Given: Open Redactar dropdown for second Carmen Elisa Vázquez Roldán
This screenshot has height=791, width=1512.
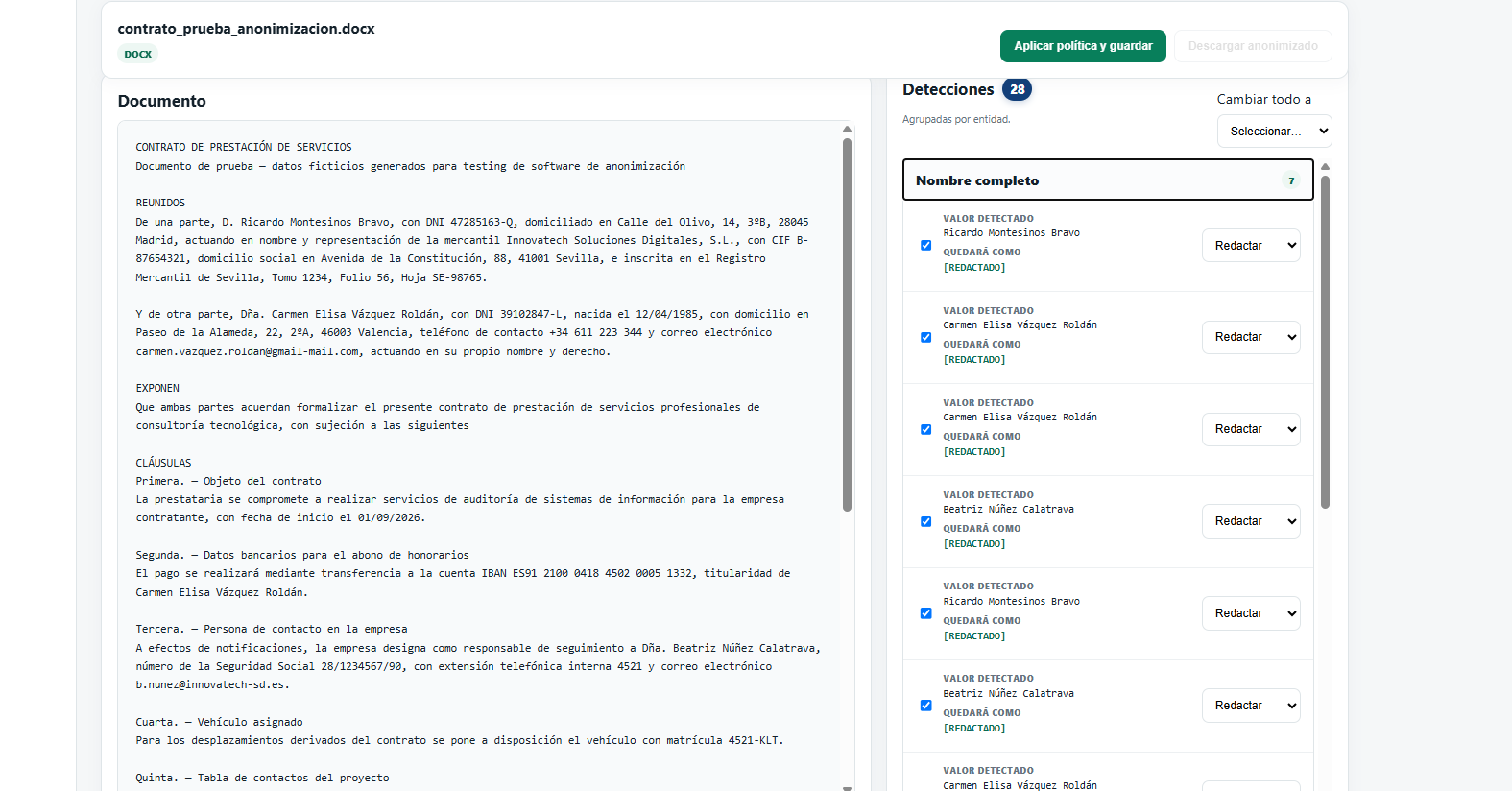Looking at the screenshot, I should point(1251,429).
